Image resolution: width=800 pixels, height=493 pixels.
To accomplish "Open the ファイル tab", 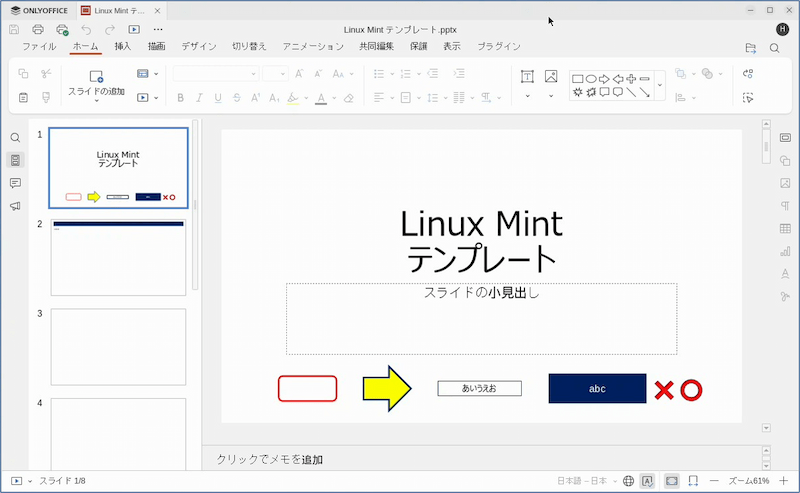I will point(39,46).
